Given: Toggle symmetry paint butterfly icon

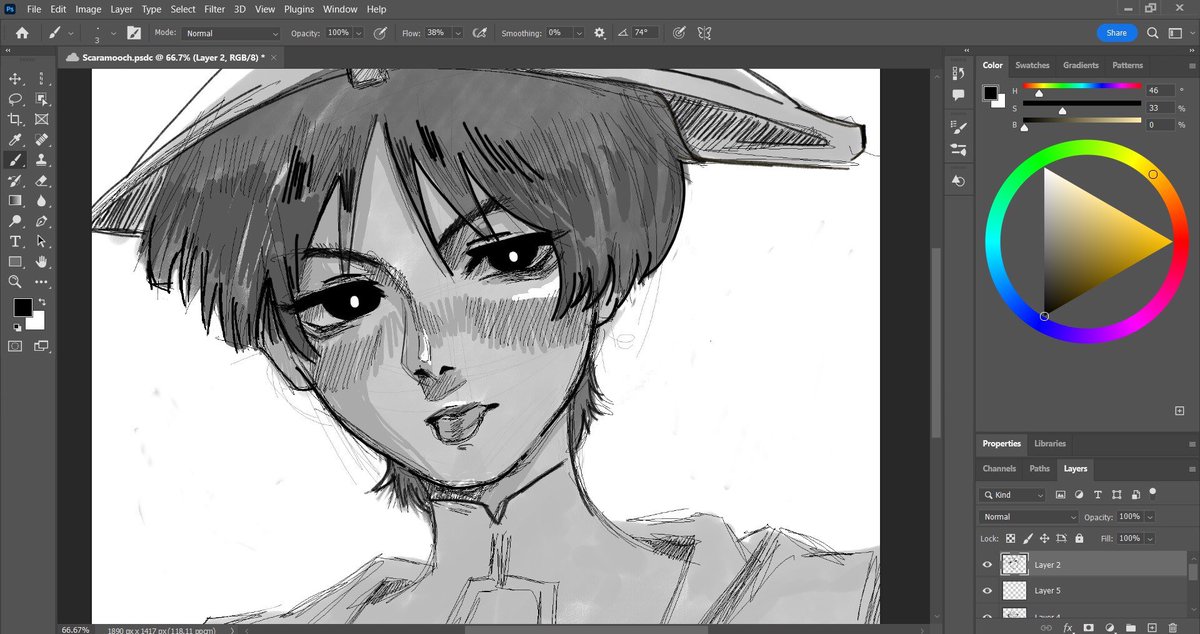Looking at the screenshot, I should click(704, 33).
